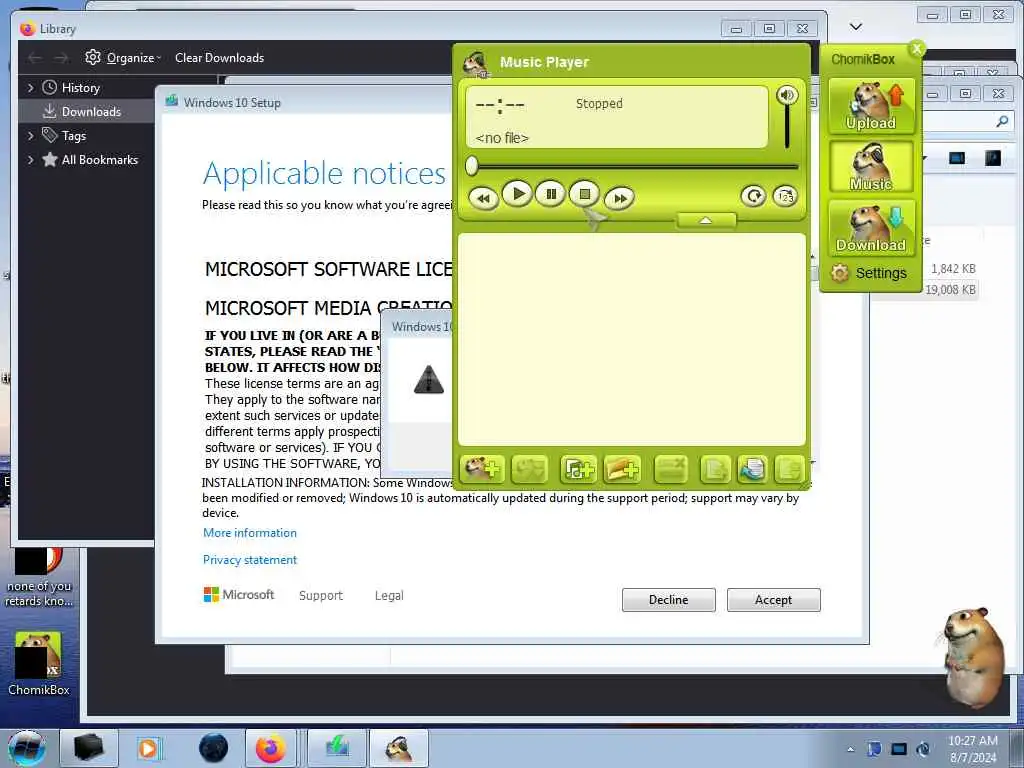Click the Music Player hamster logo
The image size is (1024, 768).
pyautogui.click(x=475, y=63)
